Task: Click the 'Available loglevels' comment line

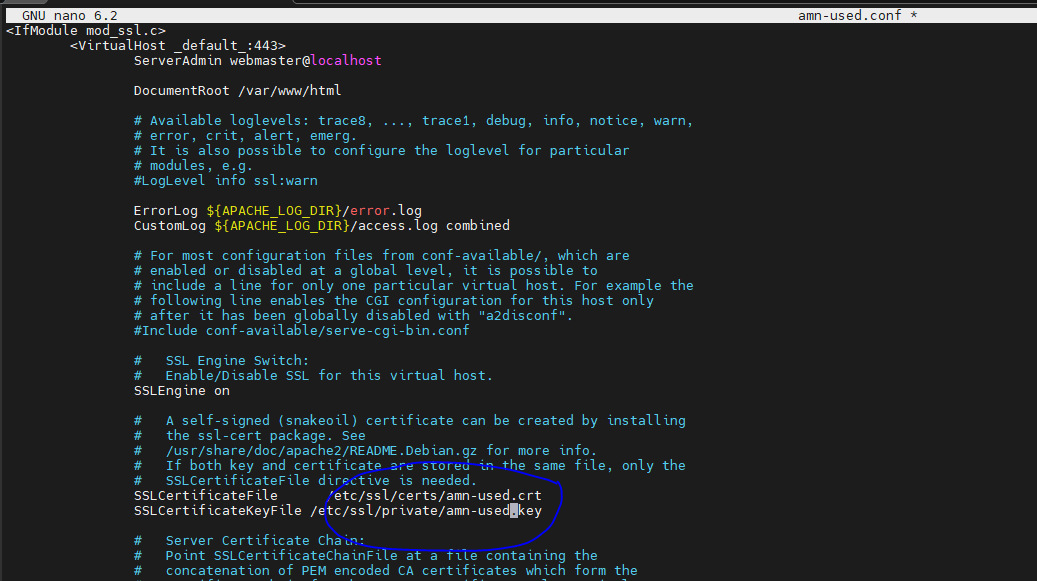Action: point(413,120)
